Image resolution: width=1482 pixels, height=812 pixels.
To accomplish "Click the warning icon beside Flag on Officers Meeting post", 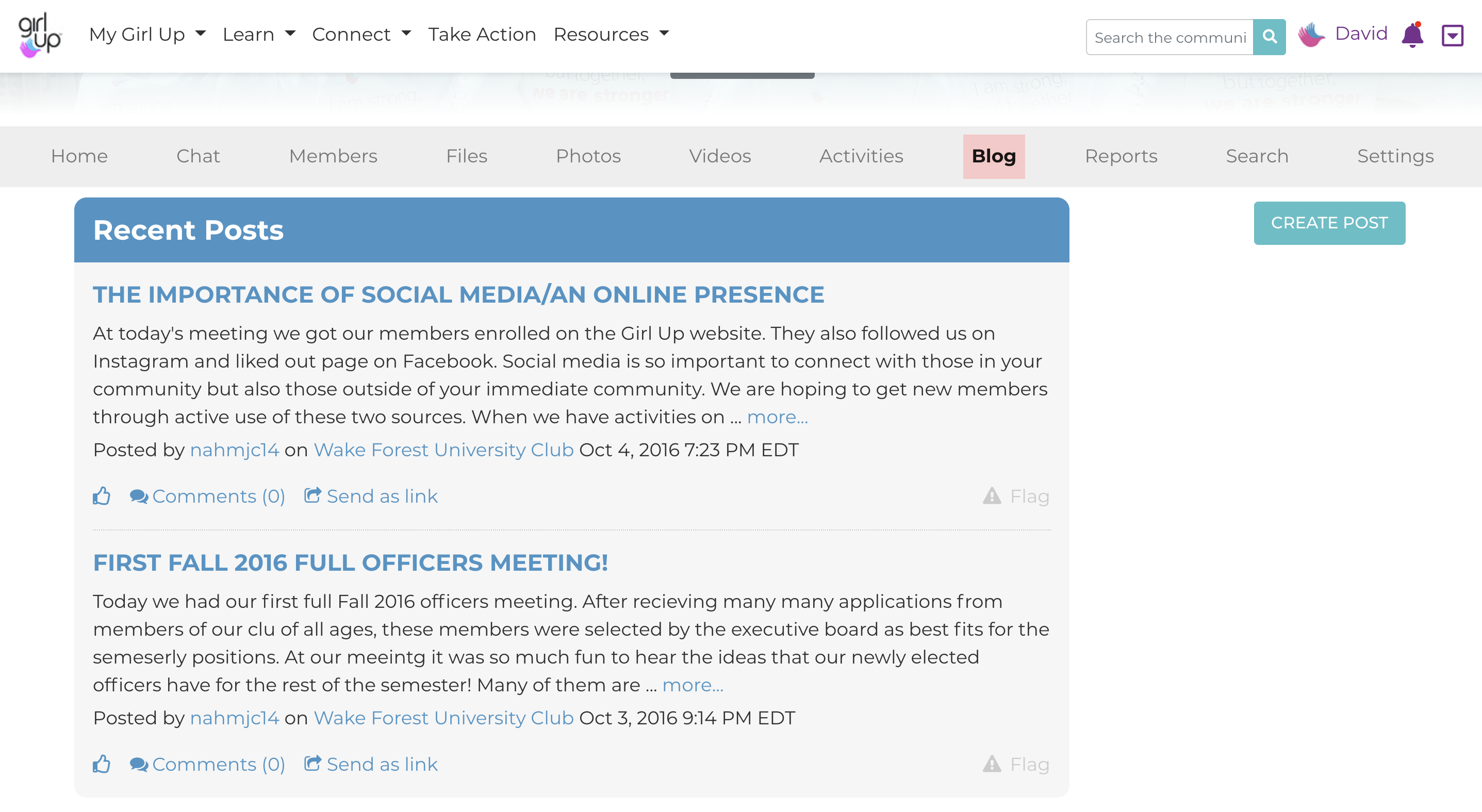I will coord(992,764).
